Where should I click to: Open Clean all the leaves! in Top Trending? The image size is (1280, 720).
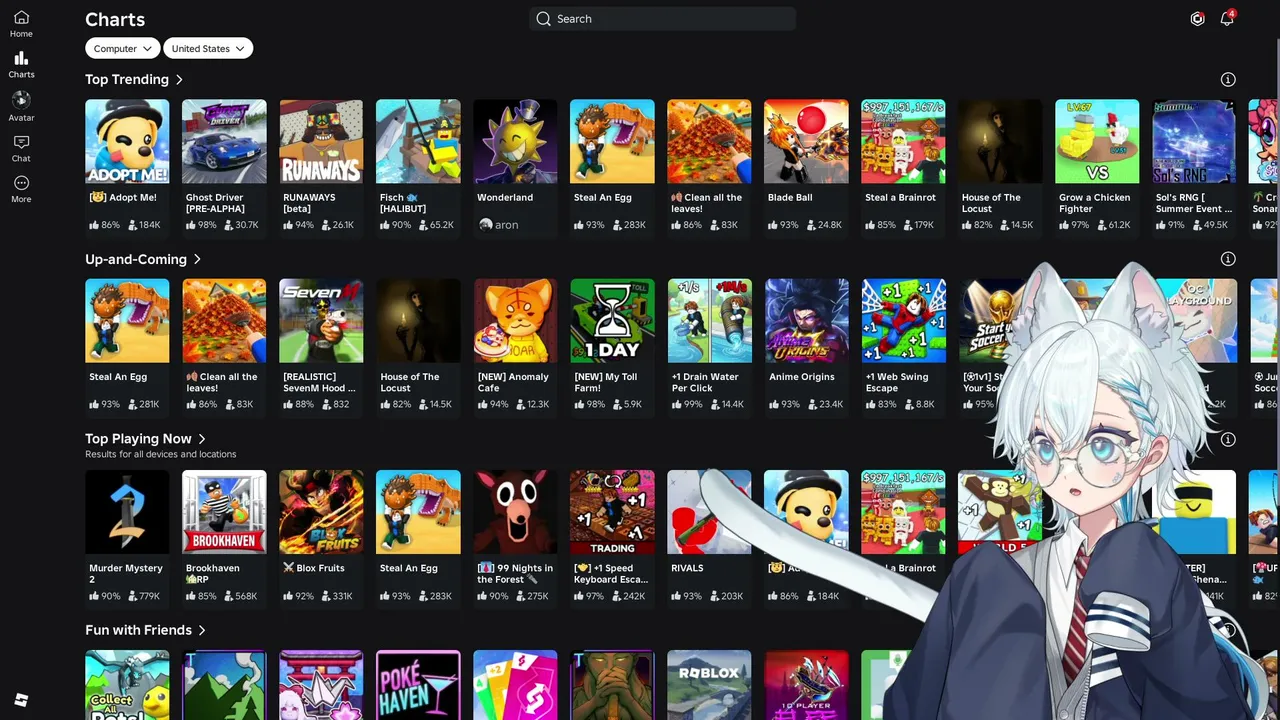coord(709,141)
